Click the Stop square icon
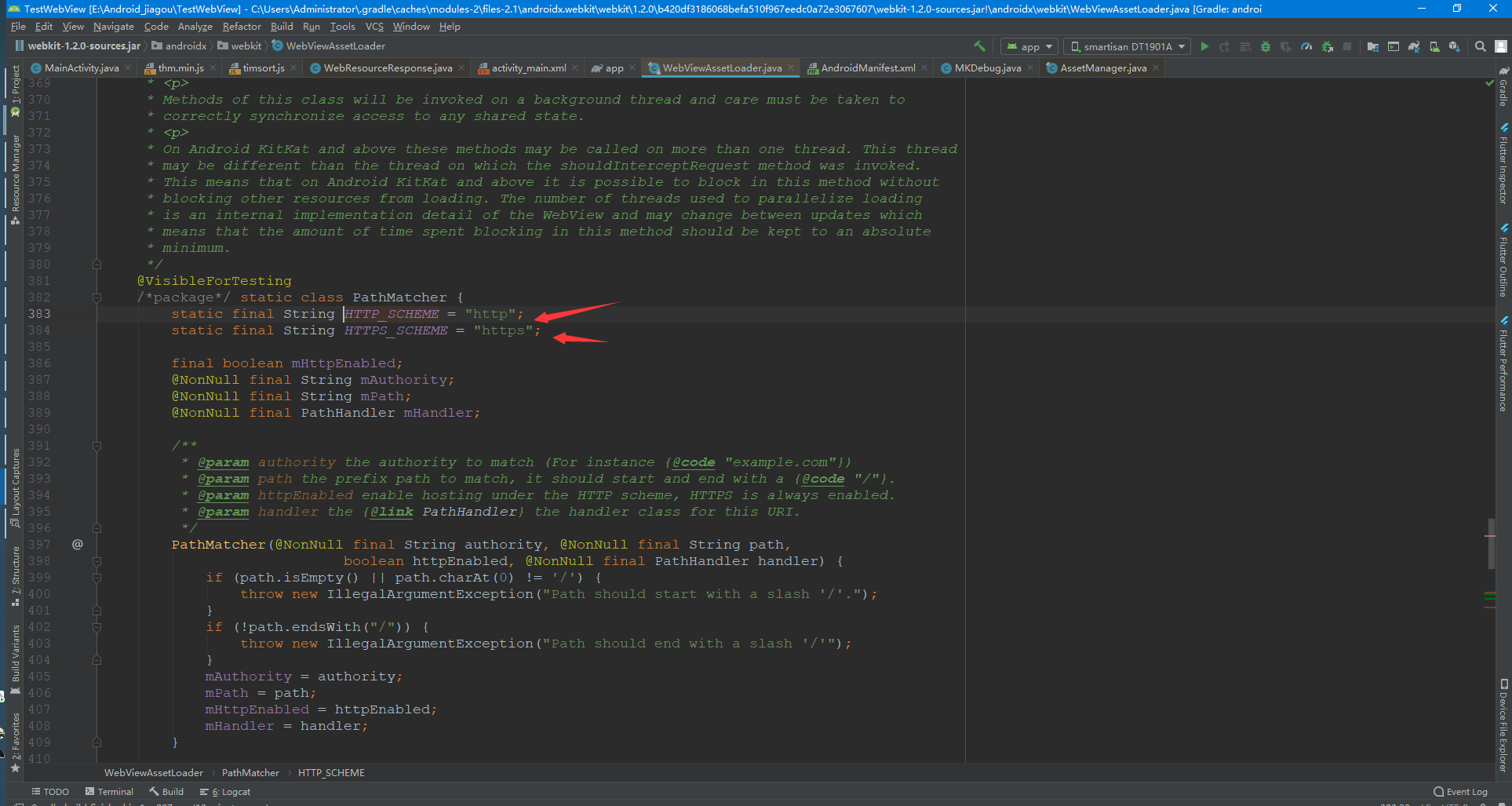The height and width of the screenshot is (806, 1512). click(x=1347, y=46)
